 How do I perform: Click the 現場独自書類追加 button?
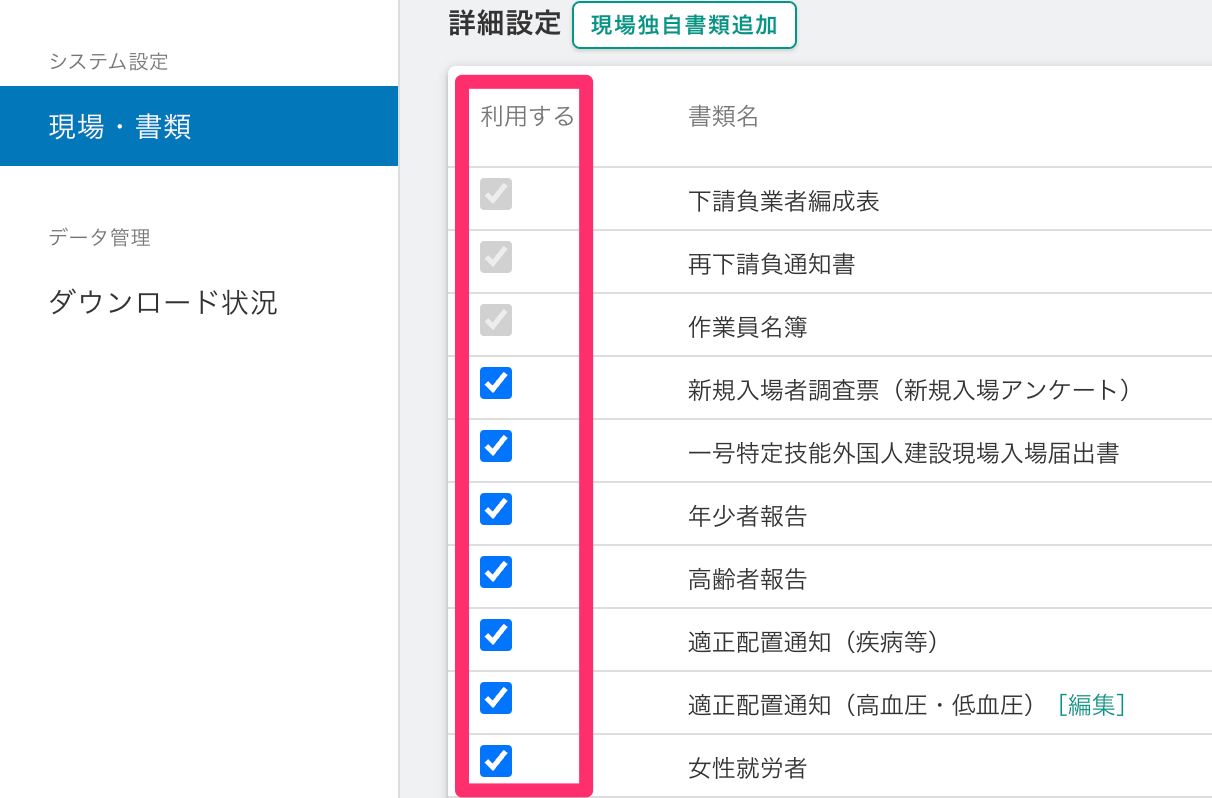tap(684, 26)
